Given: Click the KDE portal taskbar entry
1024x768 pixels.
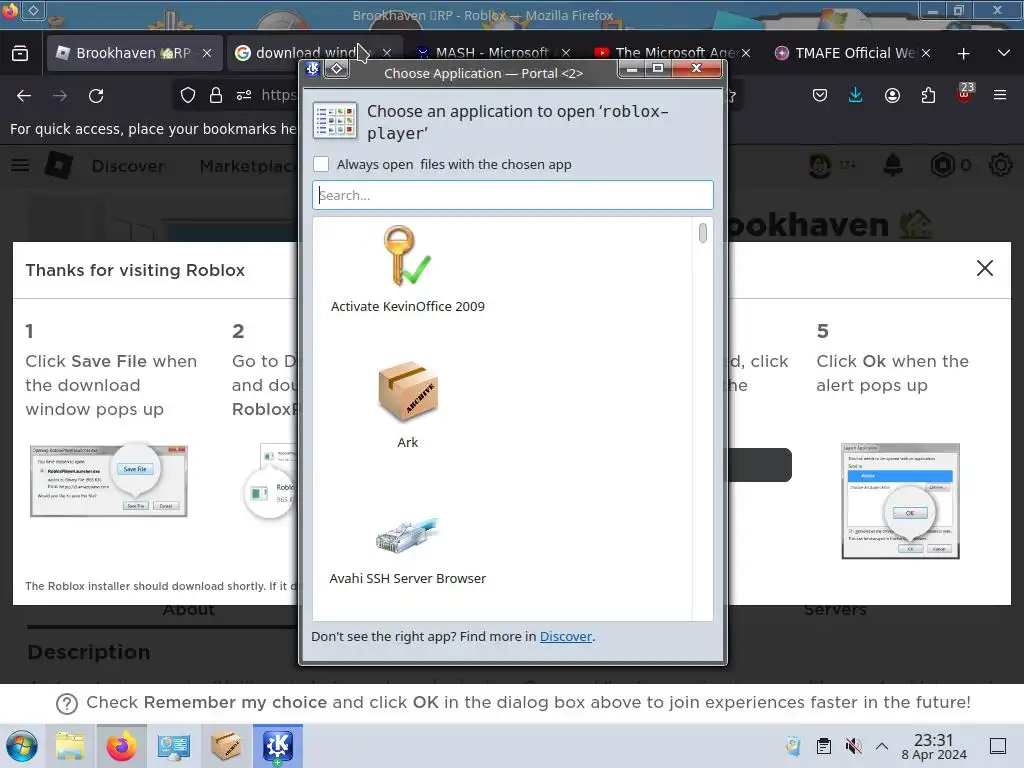Looking at the screenshot, I should [x=278, y=746].
